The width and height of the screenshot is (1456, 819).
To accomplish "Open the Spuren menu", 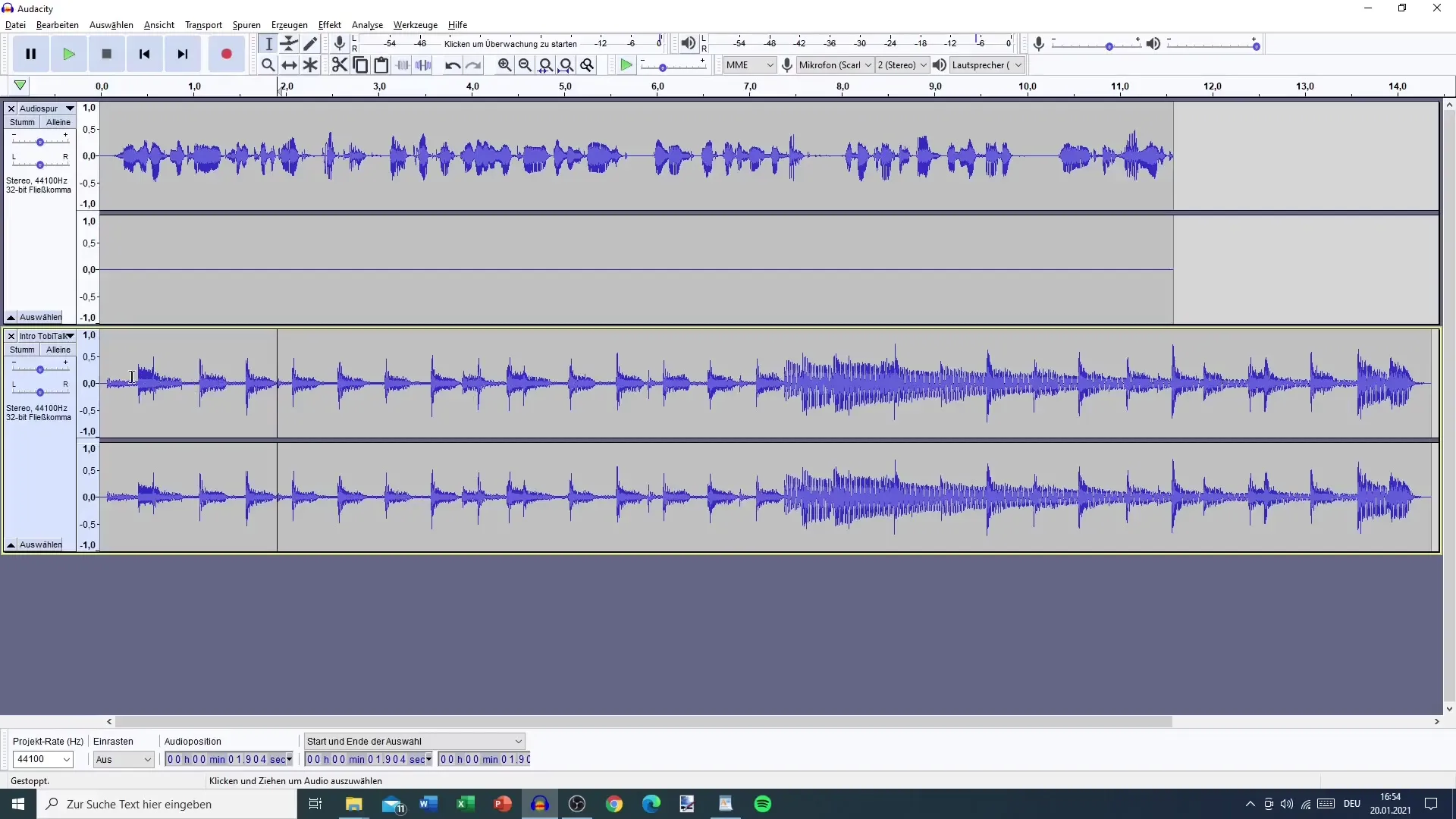I will tap(246, 25).
